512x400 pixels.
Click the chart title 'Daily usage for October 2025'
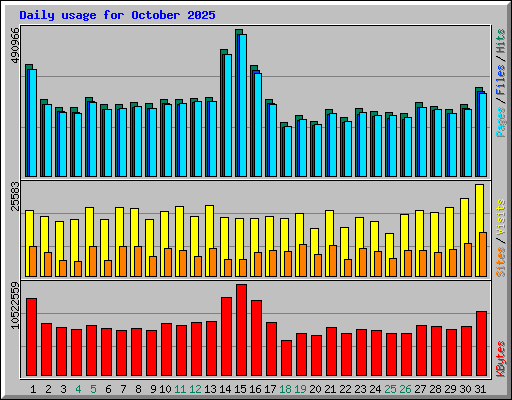pos(117,15)
